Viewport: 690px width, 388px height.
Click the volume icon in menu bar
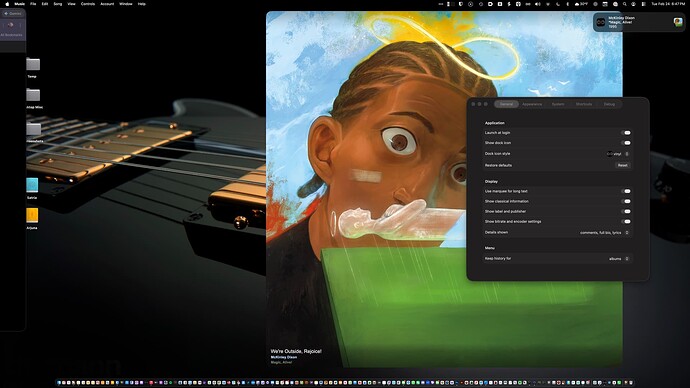(538, 4)
